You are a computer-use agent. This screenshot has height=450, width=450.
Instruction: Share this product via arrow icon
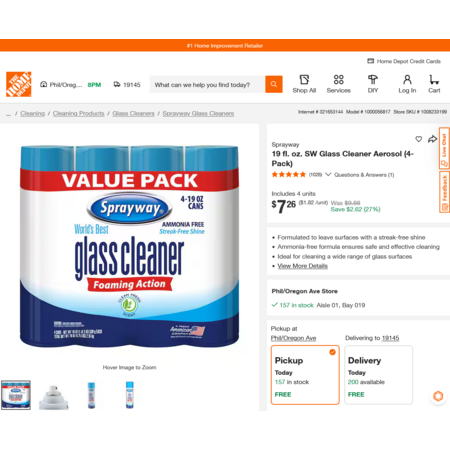(x=432, y=139)
